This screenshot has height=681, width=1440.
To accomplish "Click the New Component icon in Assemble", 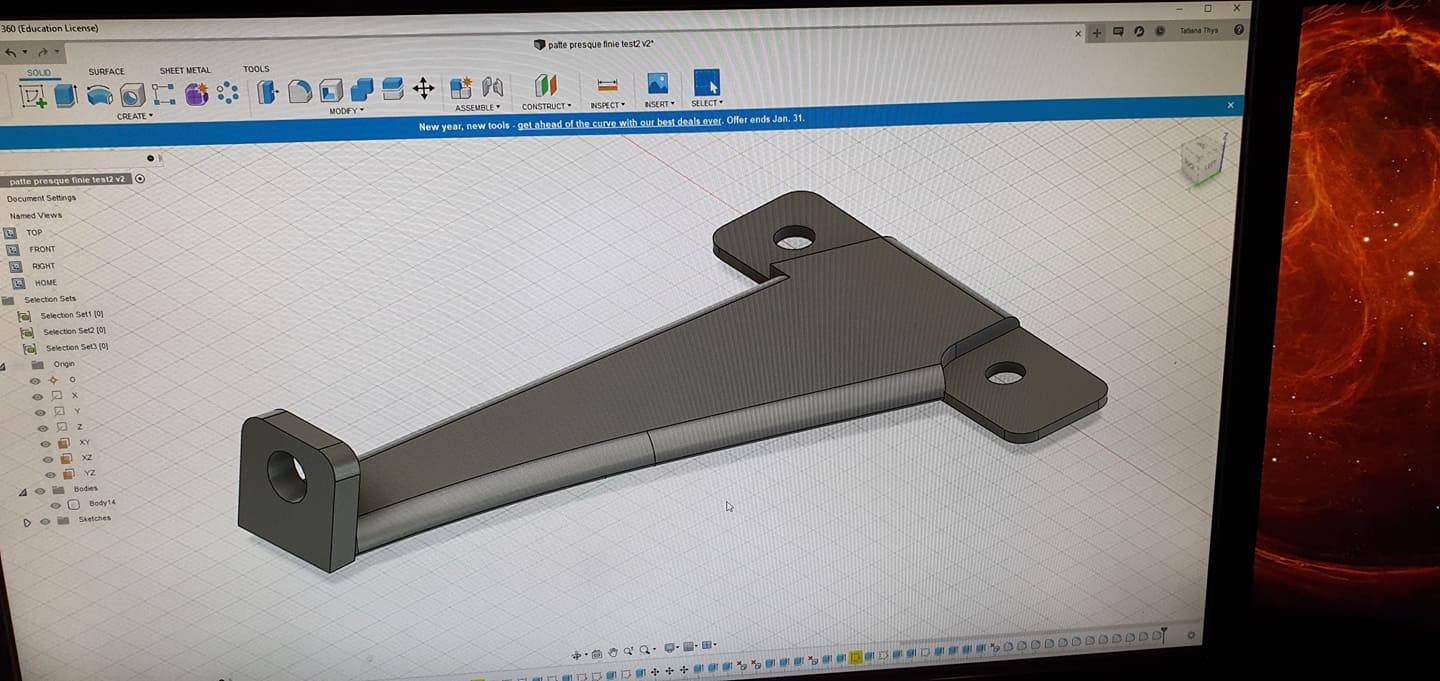I will 461,88.
